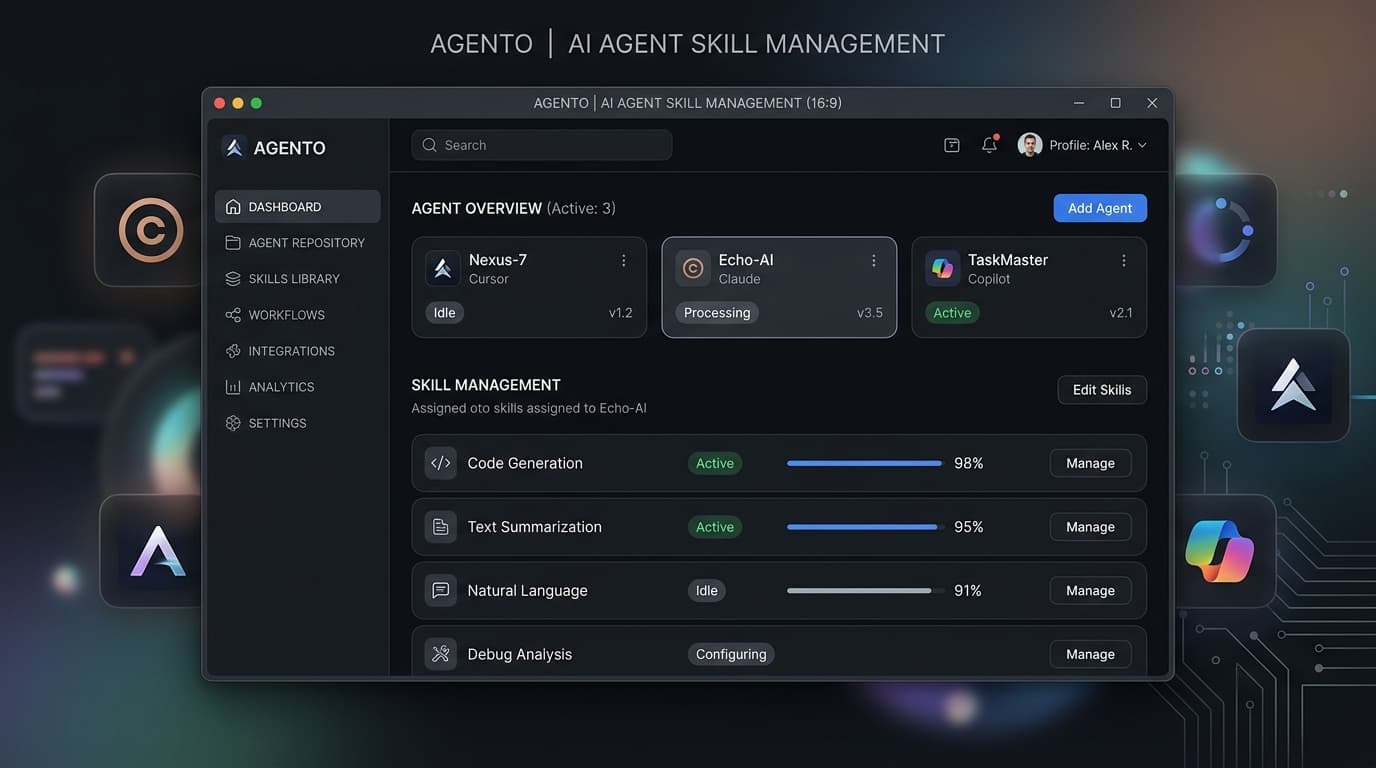Click Idle badge for Natural Language
The height and width of the screenshot is (768, 1376).
707,591
